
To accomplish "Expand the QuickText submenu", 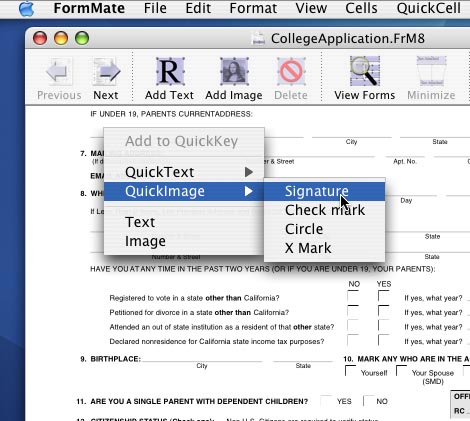I will click(184, 172).
